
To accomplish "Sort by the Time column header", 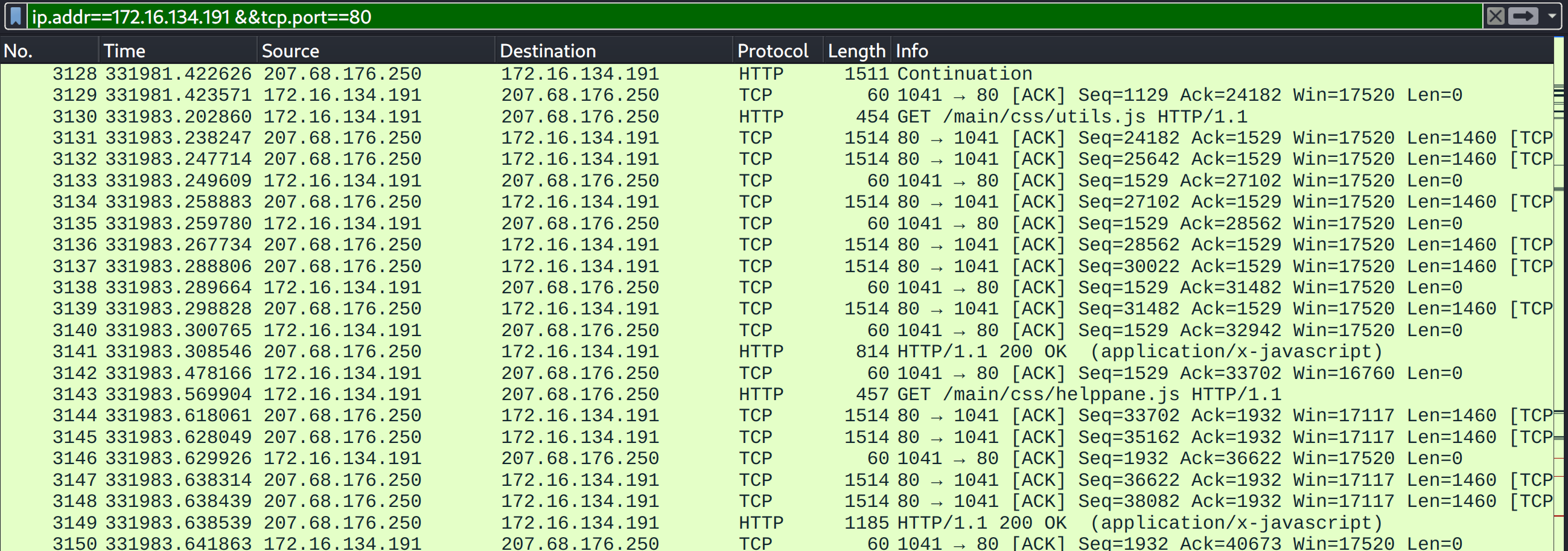I will 177,51.
